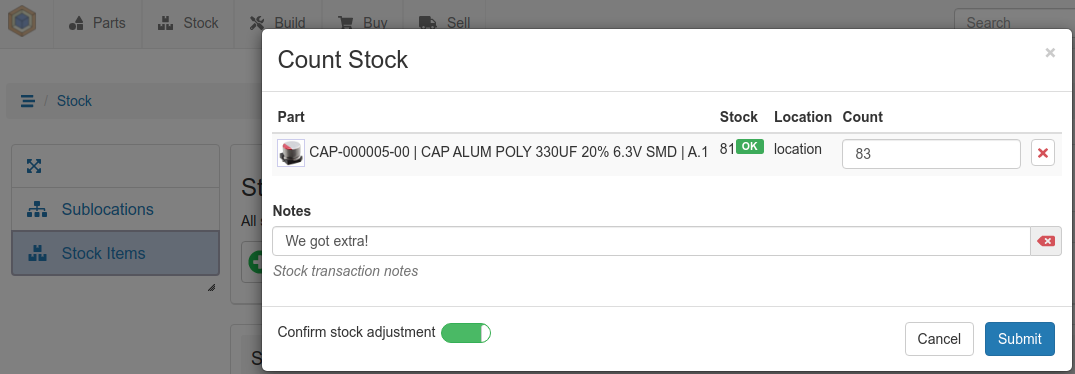Open the Parts navigation menu
Screen dimensions: 1075x374
tap(97, 23)
